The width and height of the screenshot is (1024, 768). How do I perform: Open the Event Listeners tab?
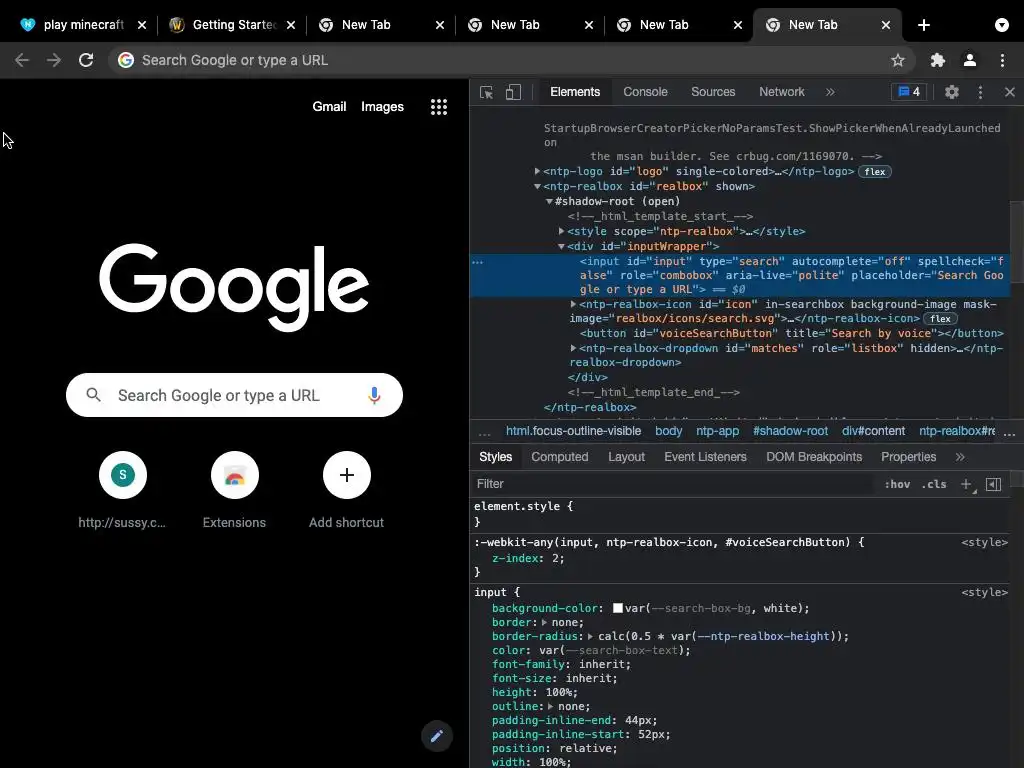[x=705, y=456]
